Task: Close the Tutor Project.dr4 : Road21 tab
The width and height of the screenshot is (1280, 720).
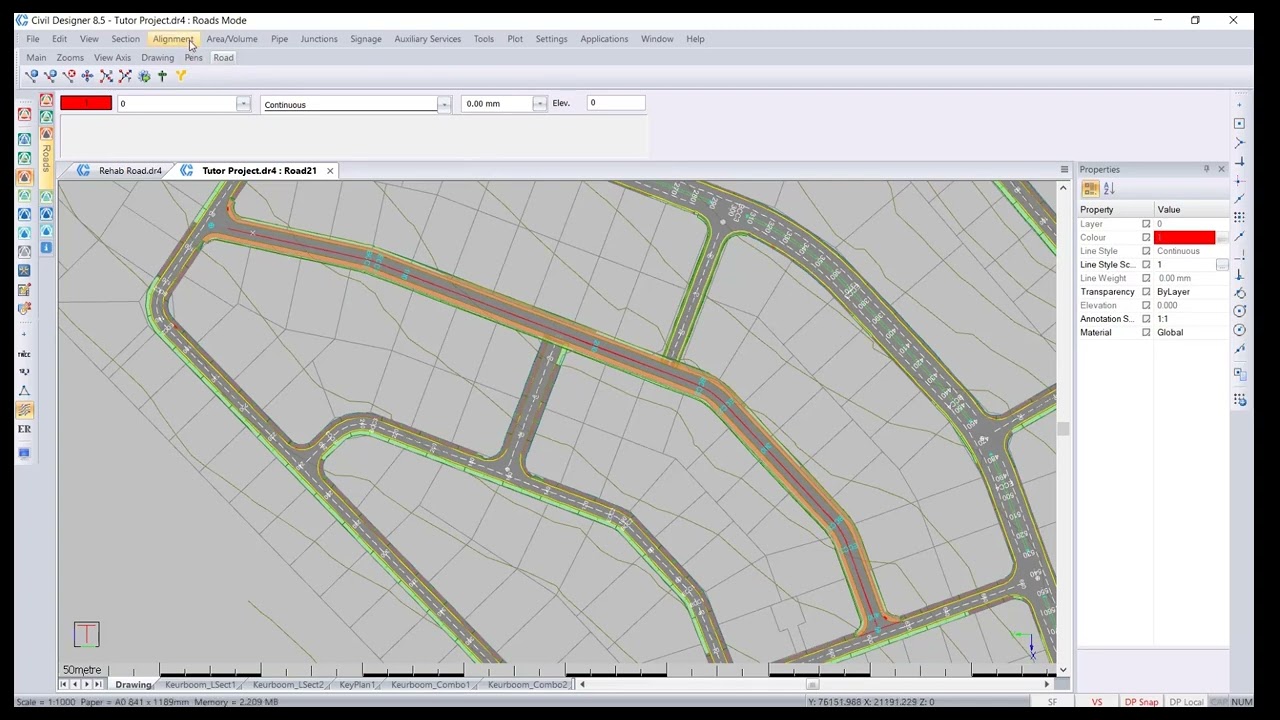Action: point(330,171)
